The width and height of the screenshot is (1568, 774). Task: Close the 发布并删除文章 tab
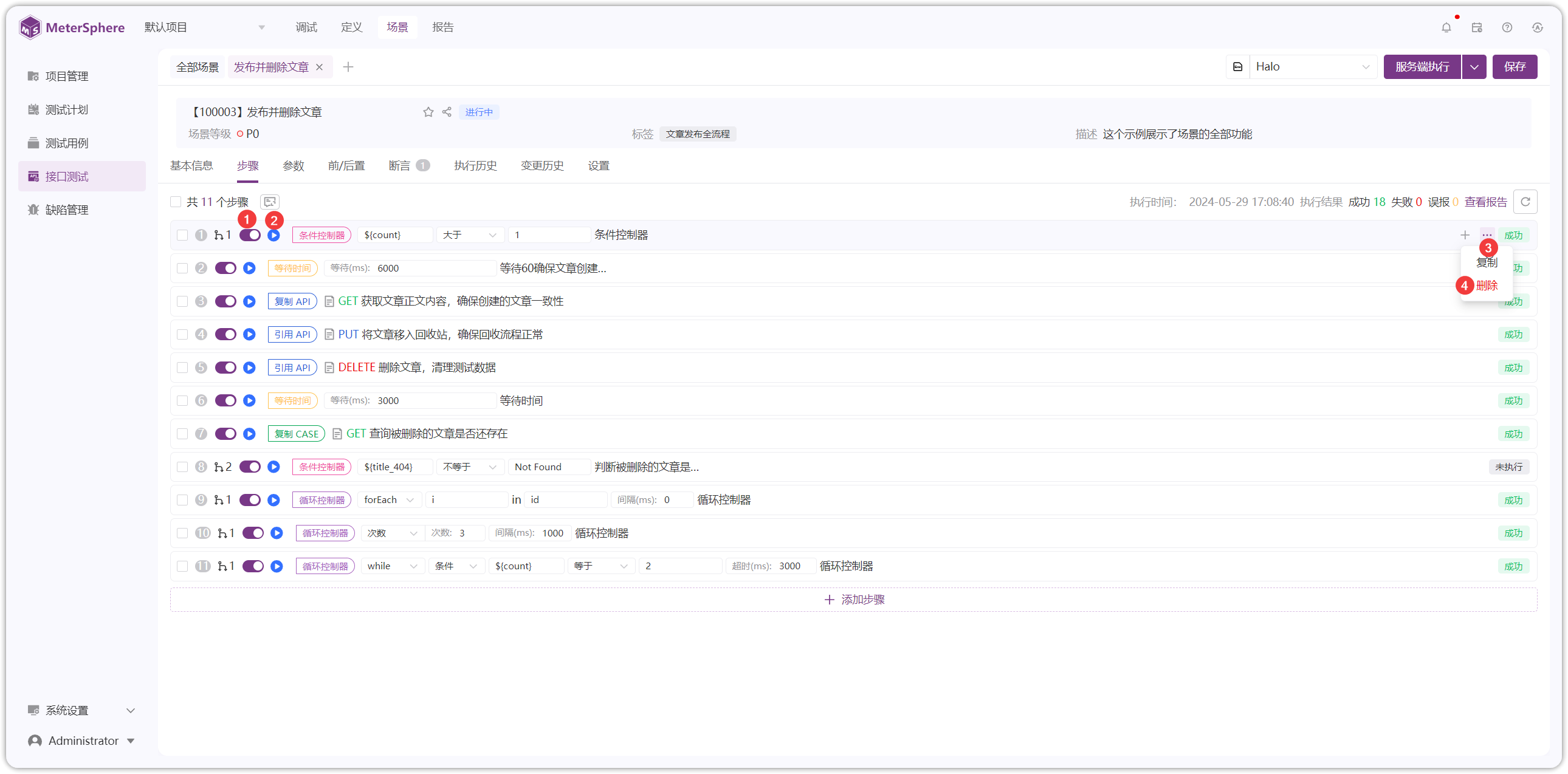coord(319,67)
